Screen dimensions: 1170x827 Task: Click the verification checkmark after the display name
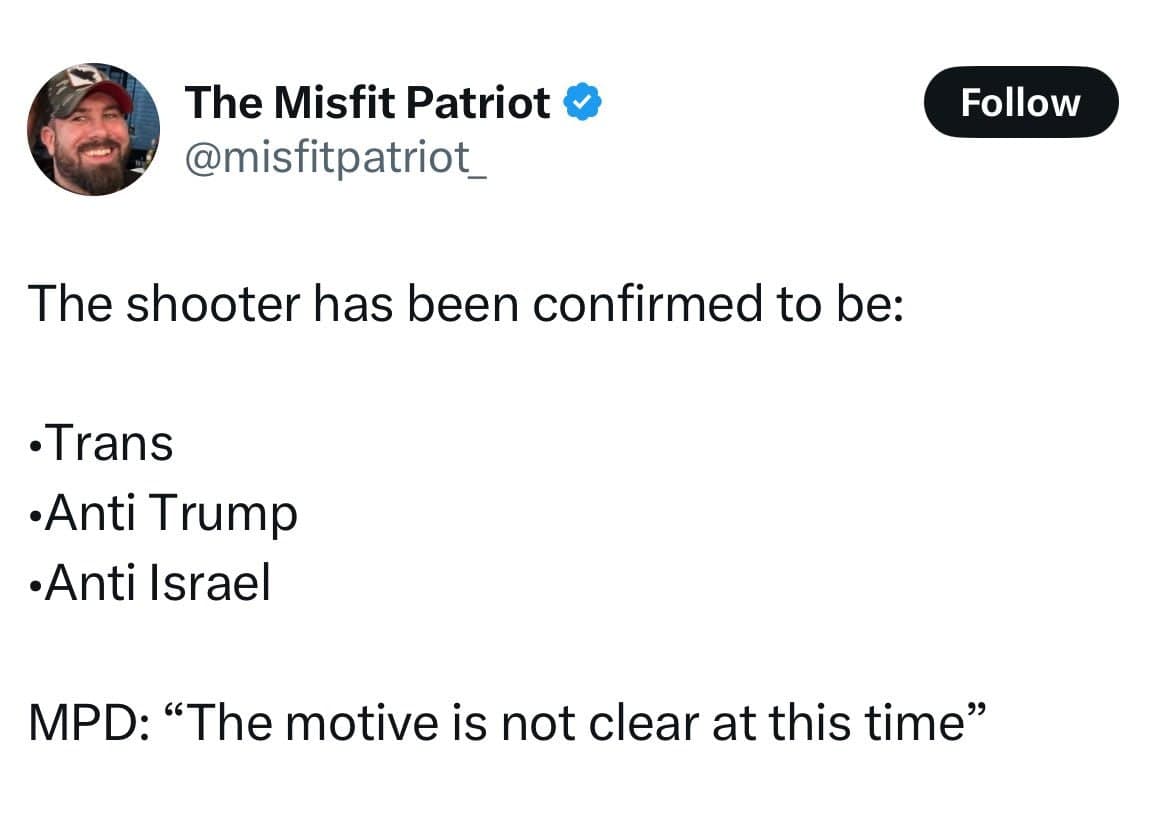click(584, 100)
